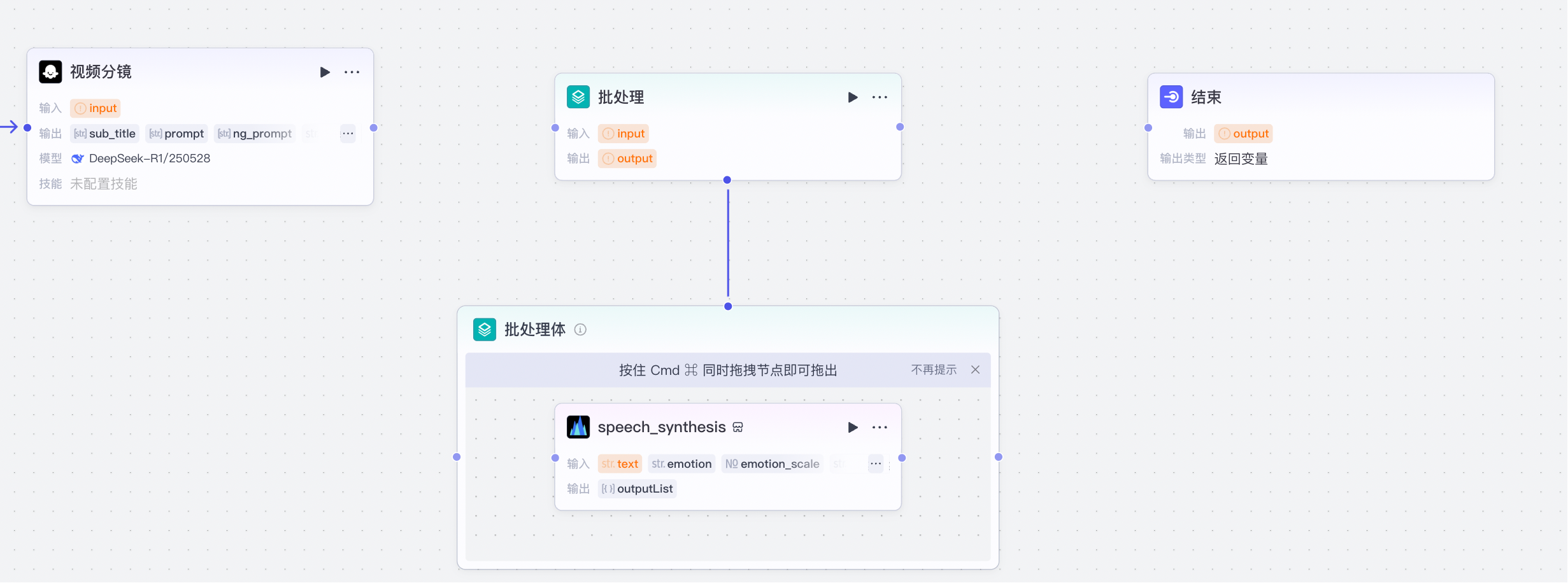Close the Cmd drag hint banner
Image resolution: width=1568 pixels, height=583 pixels.
coord(975,370)
